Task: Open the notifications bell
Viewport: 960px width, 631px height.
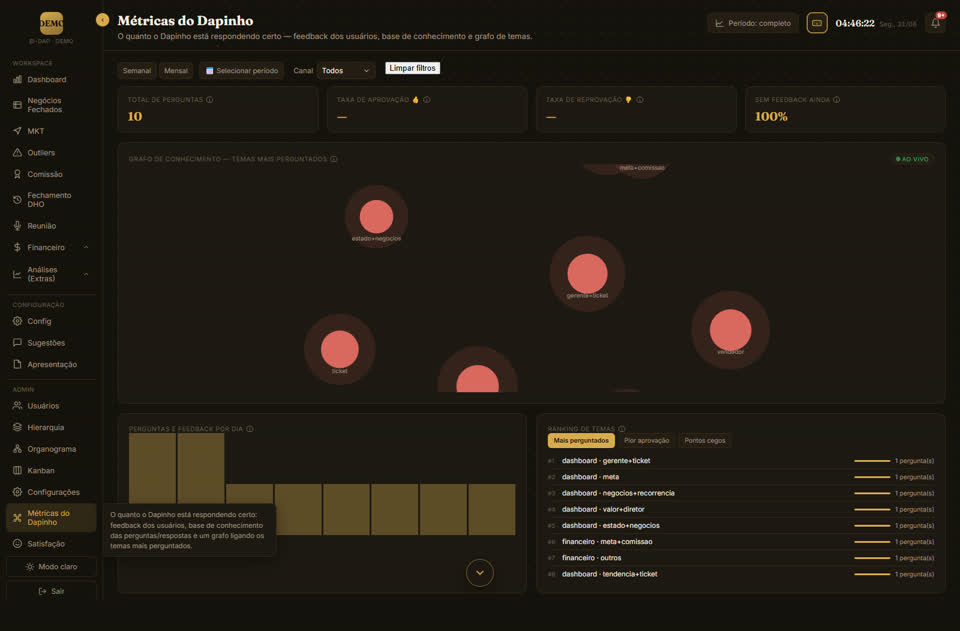Action: click(x=936, y=23)
